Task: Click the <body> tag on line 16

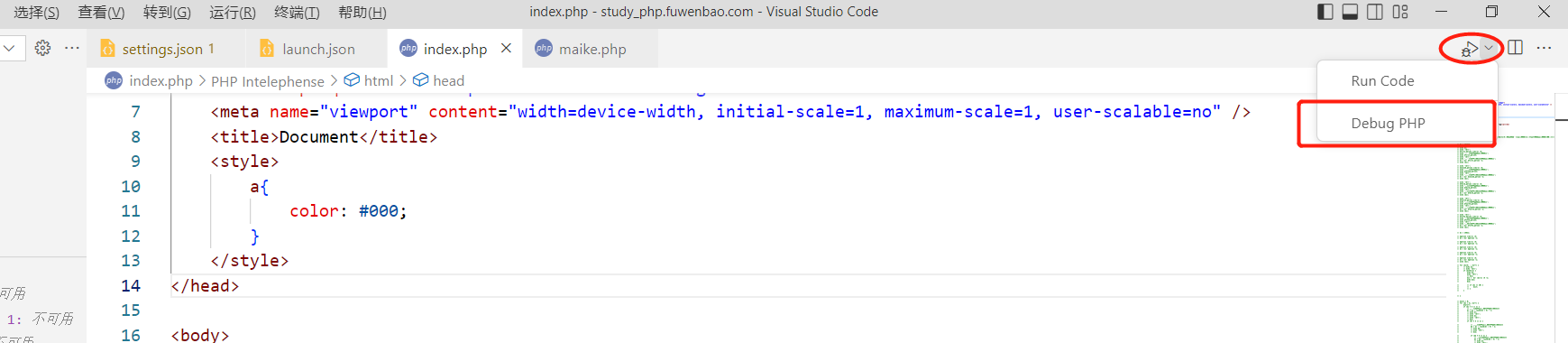Action: [x=200, y=335]
